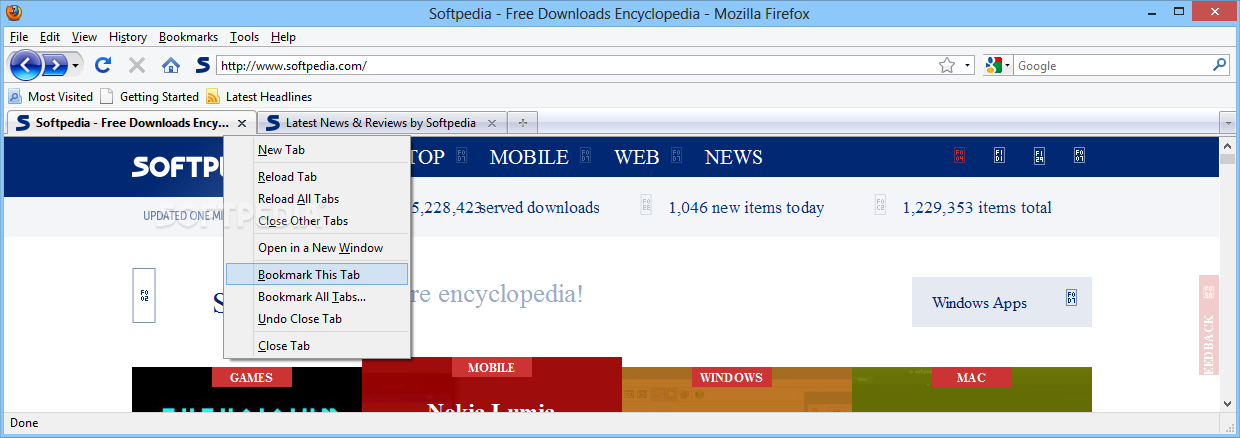
Task: Click the icon before 1,229,353 items total
Action: click(880, 206)
